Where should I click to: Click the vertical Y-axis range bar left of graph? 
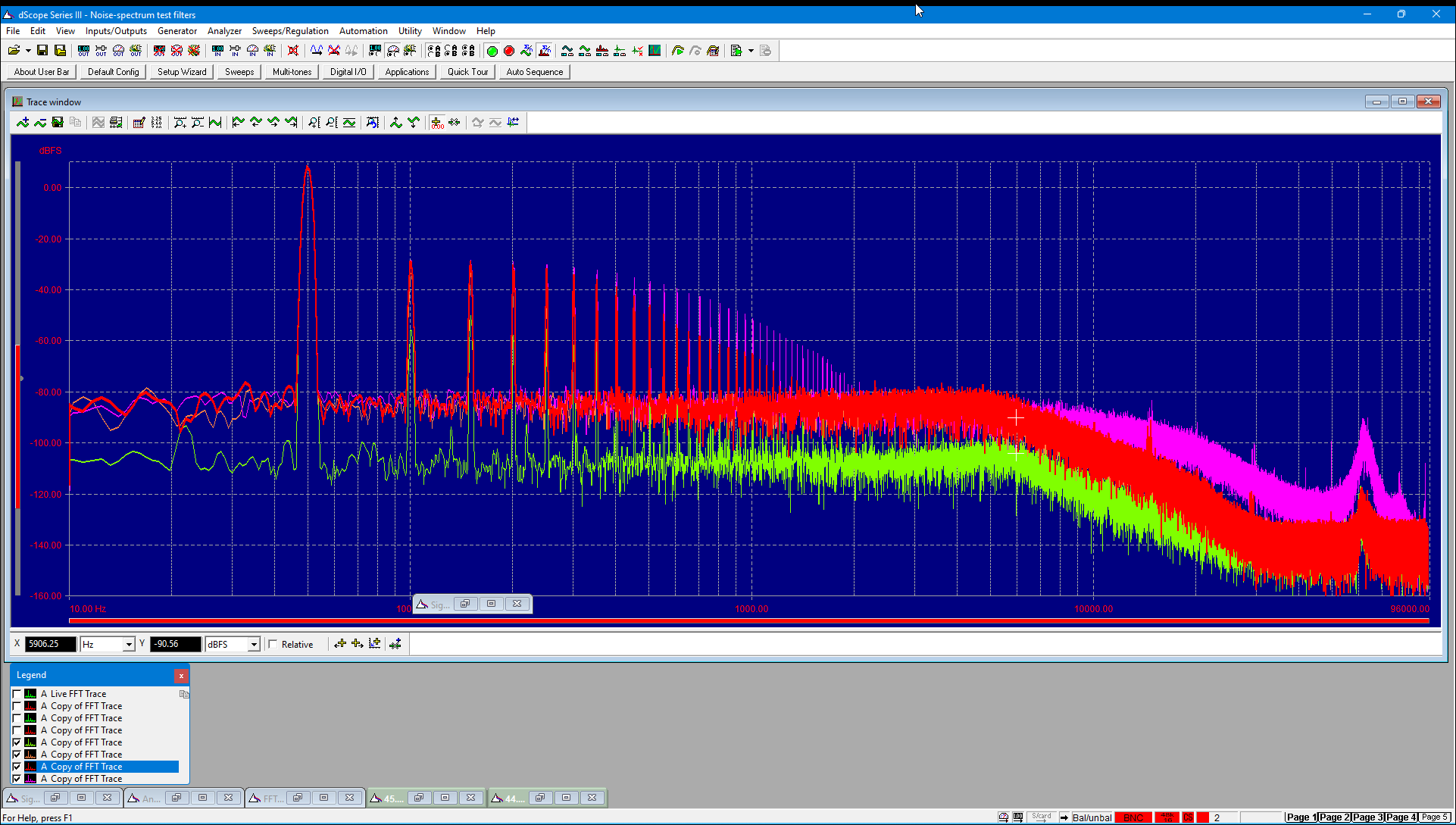(x=17, y=379)
